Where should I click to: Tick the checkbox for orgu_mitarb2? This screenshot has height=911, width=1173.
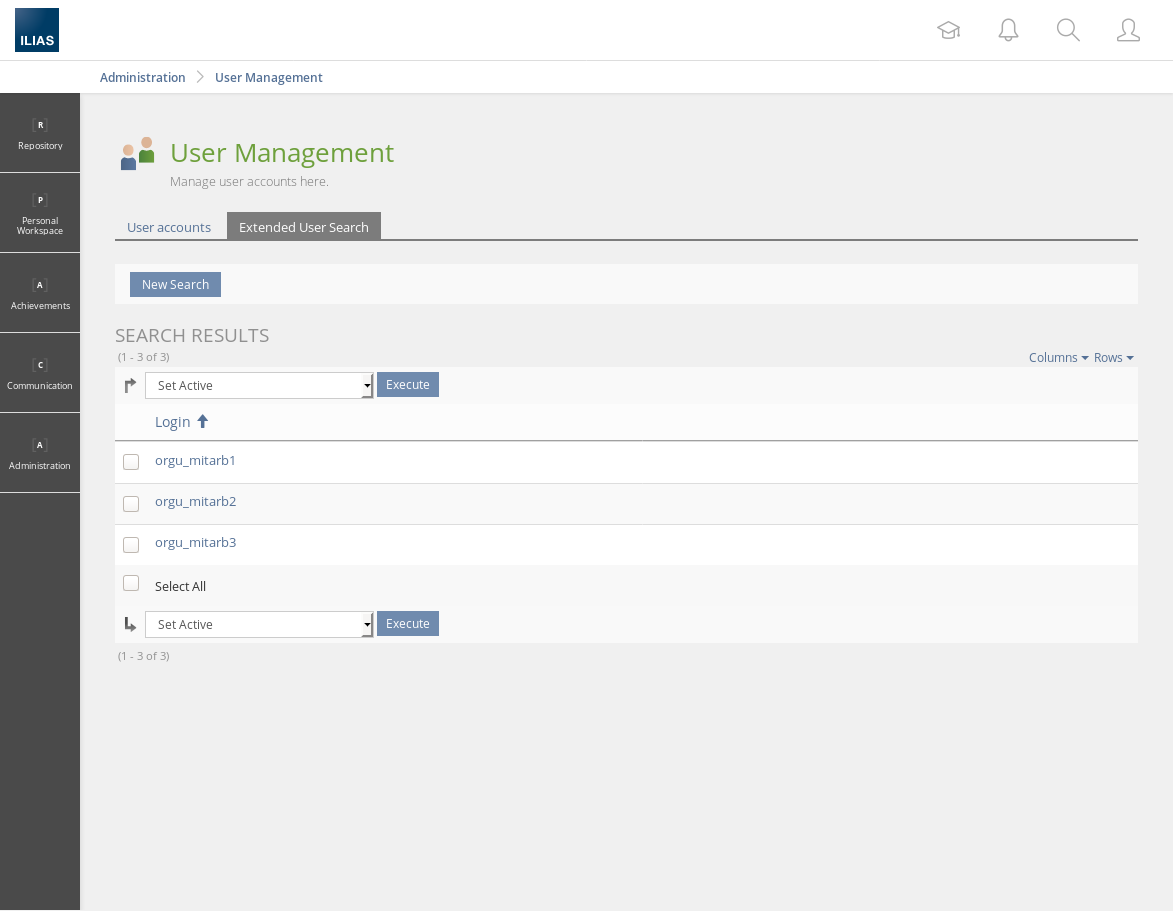[131, 504]
